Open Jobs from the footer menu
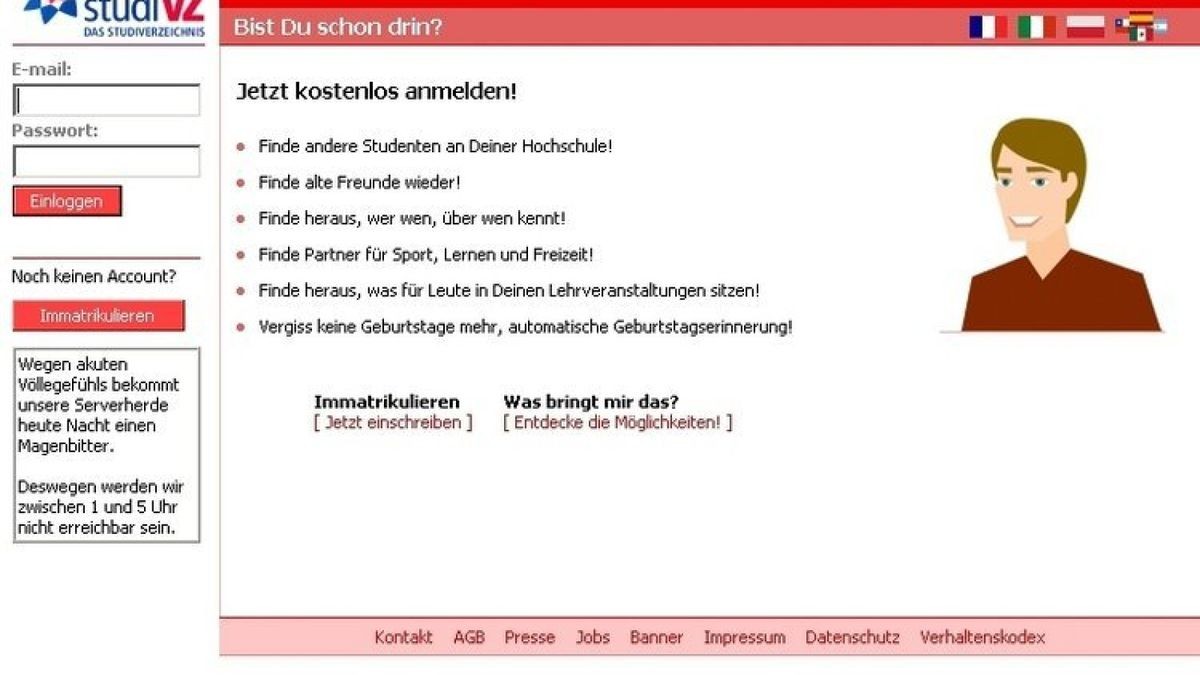1200x675 pixels. point(593,637)
